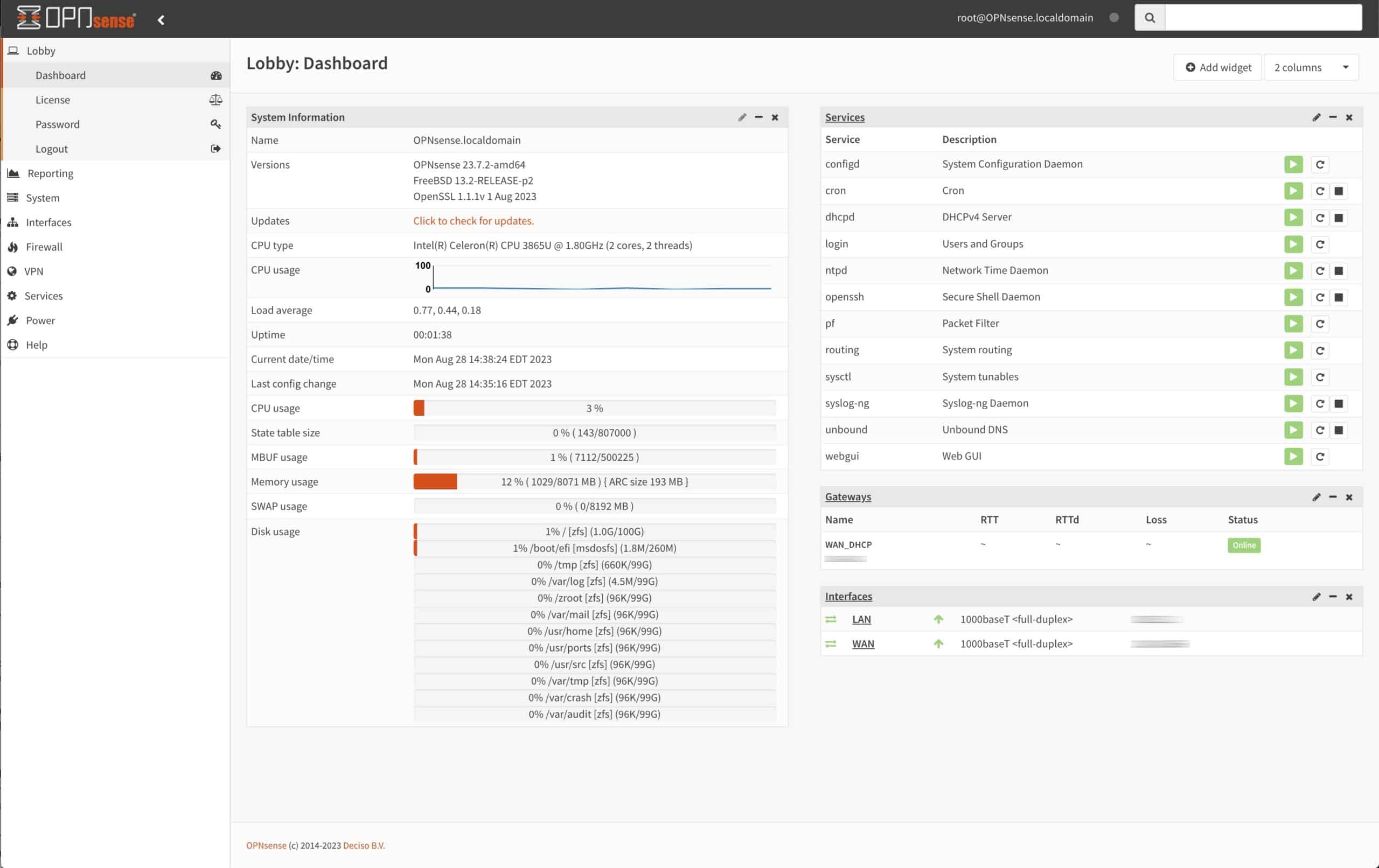The image size is (1379, 868).
Task: Open the Firewall section in the sidebar
Action: (x=44, y=247)
